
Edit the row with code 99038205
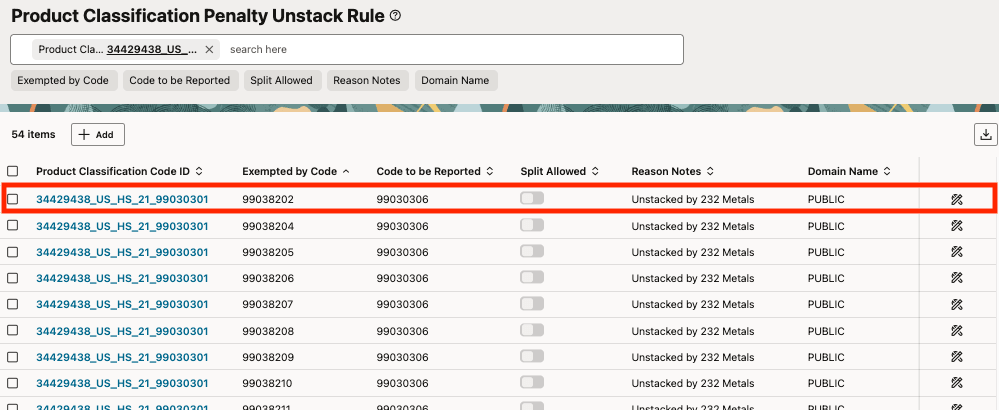click(956, 251)
